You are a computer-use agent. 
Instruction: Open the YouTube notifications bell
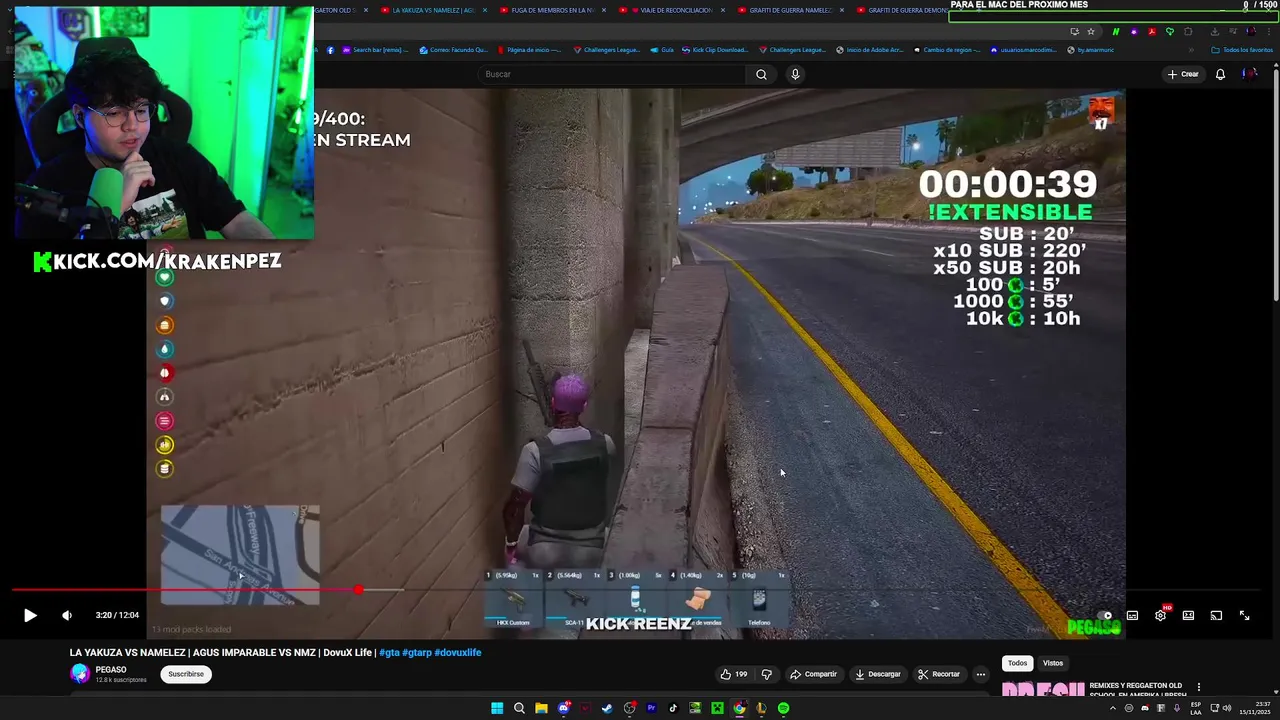click(1220, 74)
